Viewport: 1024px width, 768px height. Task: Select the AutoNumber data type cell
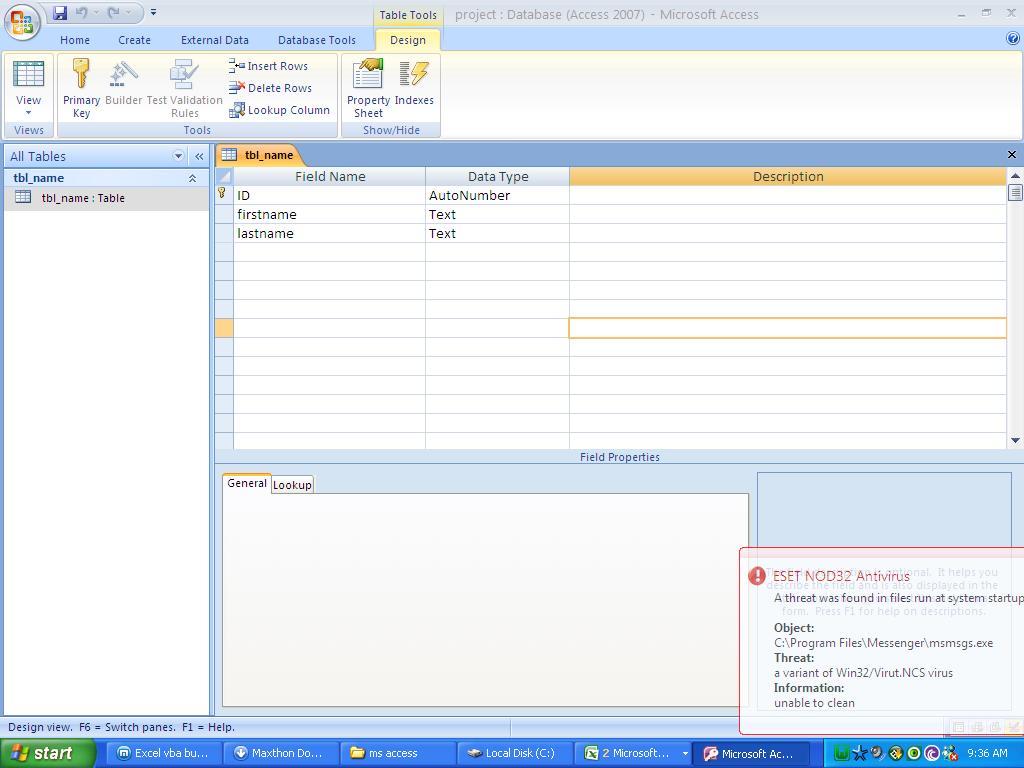pos(497,195)
